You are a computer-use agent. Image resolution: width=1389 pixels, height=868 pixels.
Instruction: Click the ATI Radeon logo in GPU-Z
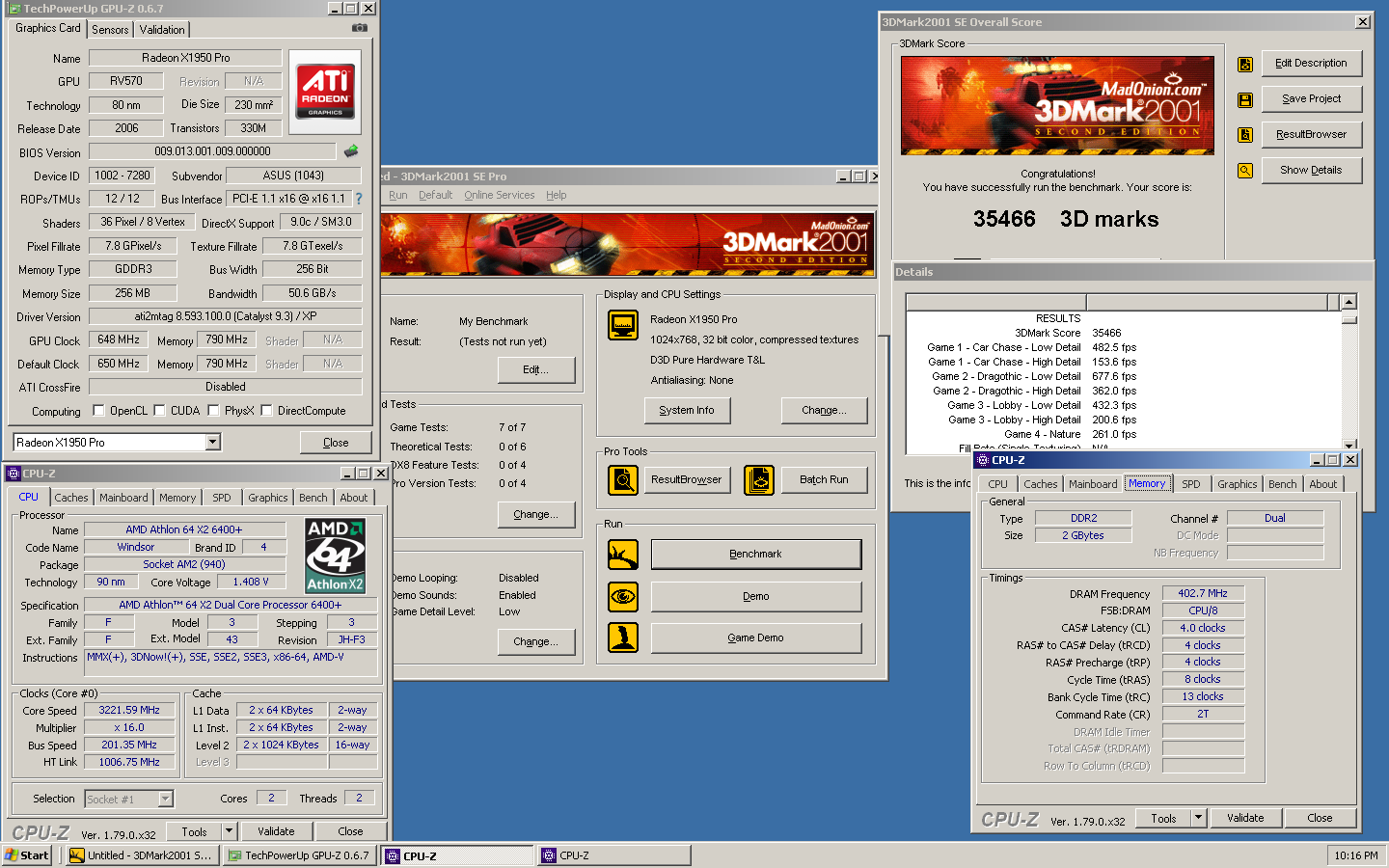(325, 92)
